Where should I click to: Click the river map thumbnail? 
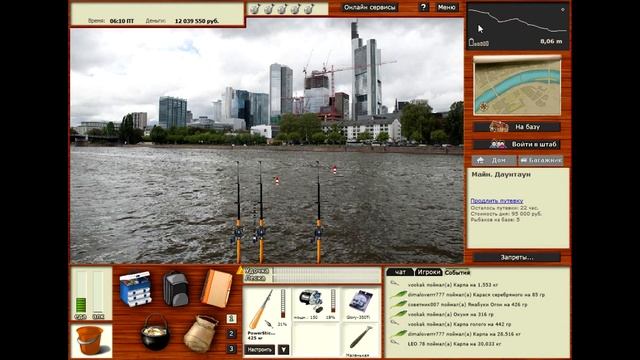pos(517,86)
